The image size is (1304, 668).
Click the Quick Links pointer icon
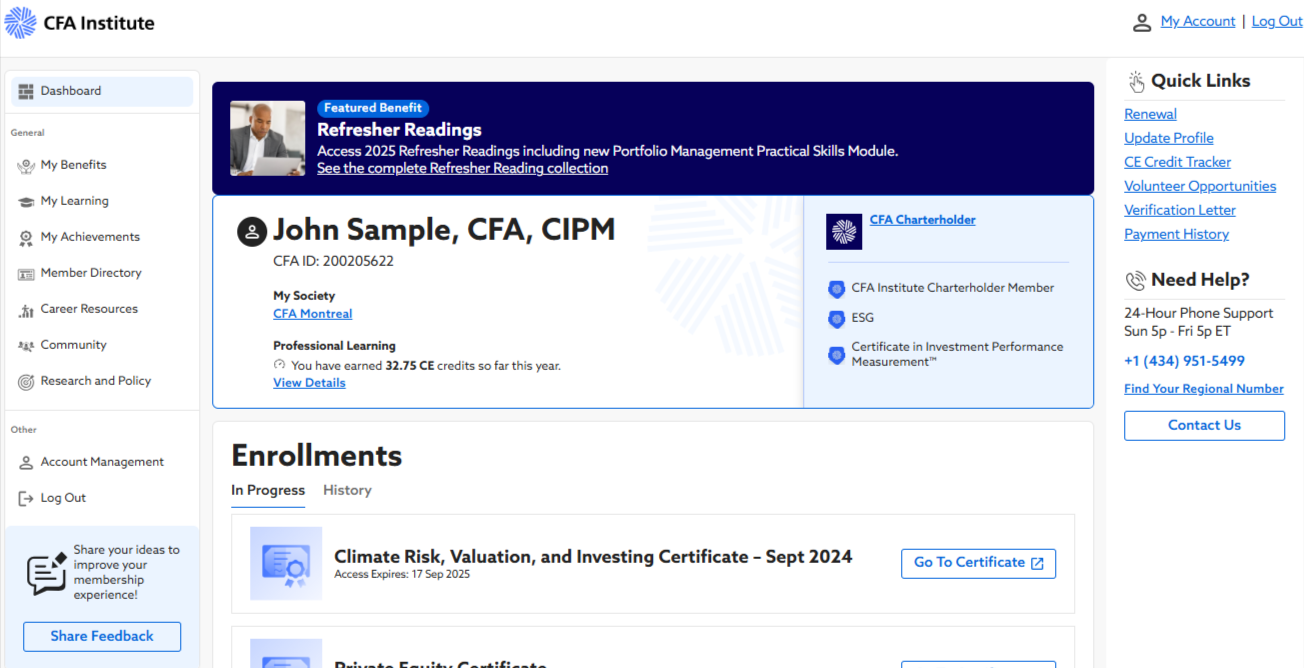[1136, 82]
